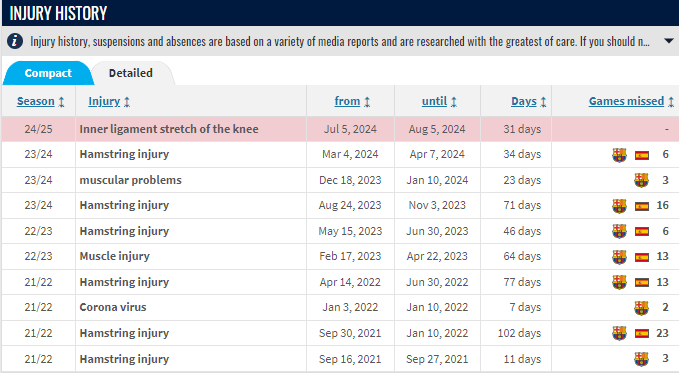
Task: Sort by Games missed column
Action: tap(631, 101)
